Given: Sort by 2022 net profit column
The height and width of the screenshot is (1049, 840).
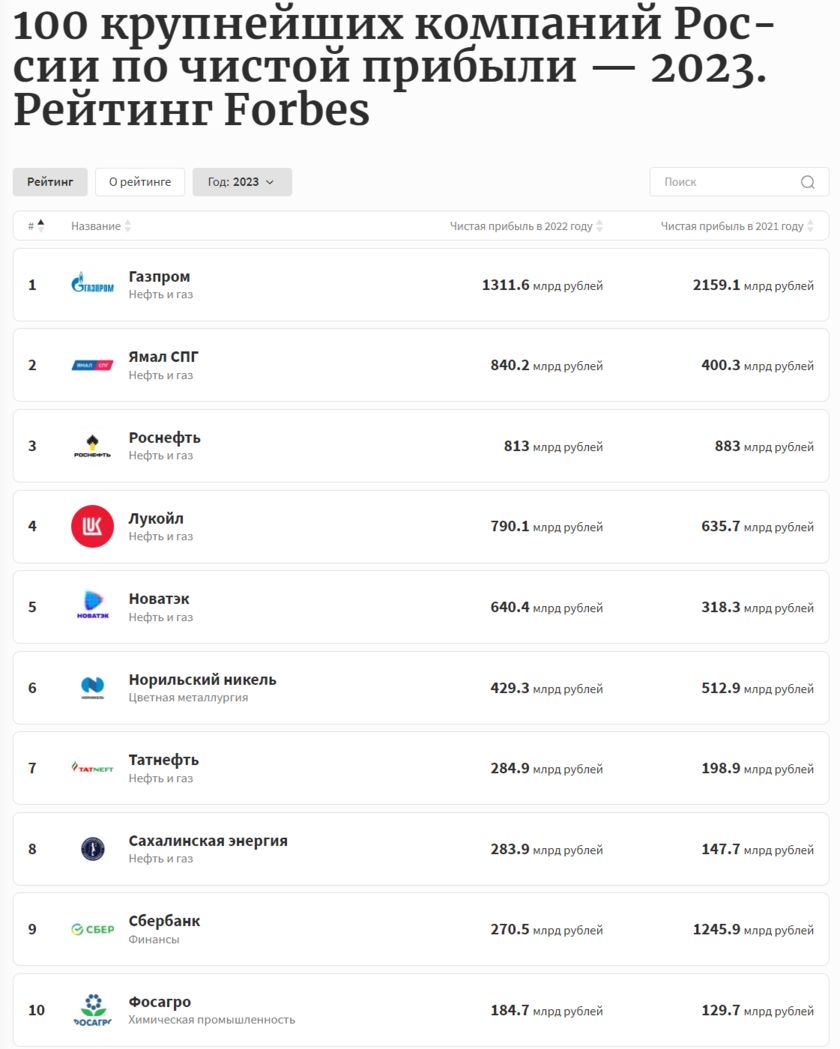Looking at the screenshot, I should pyautogui.click(x=599, y=226).
